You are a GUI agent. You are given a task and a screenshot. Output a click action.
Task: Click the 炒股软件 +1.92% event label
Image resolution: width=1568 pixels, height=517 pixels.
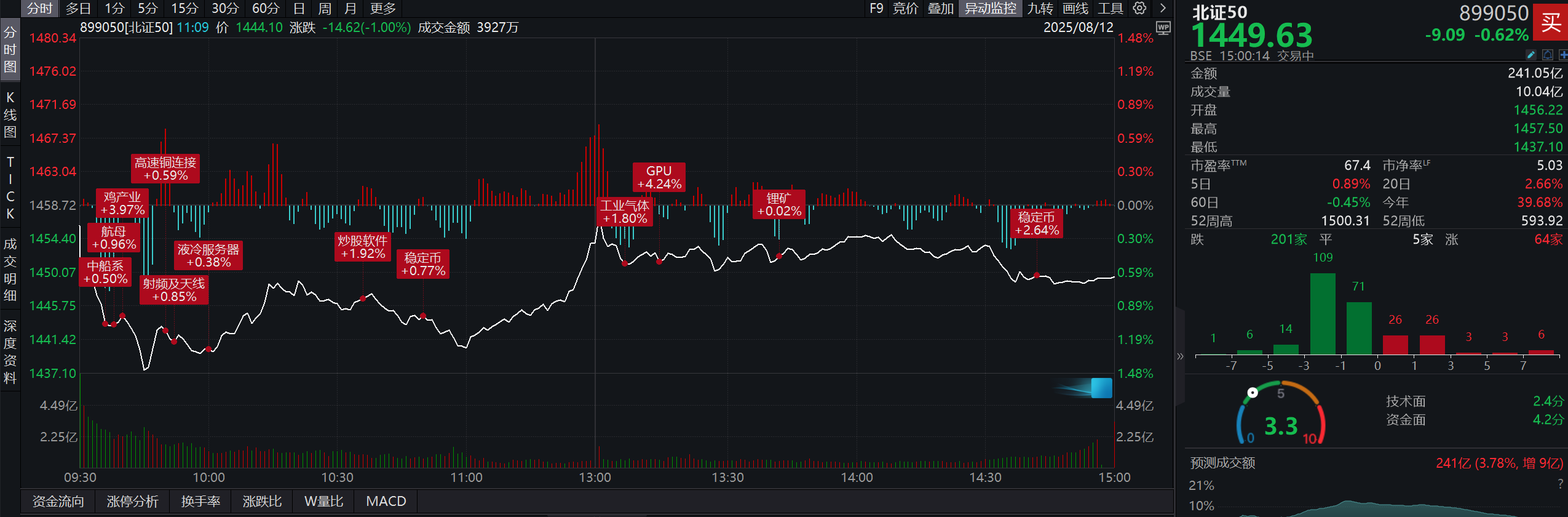tap(363, 247)
